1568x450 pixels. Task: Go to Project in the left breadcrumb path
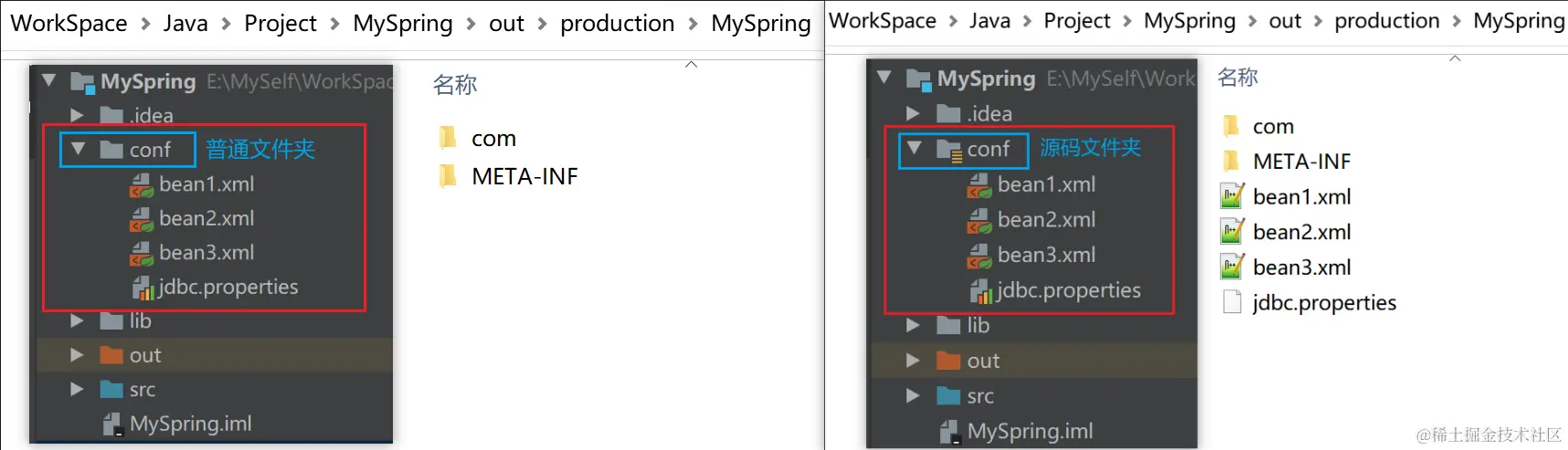281,23
